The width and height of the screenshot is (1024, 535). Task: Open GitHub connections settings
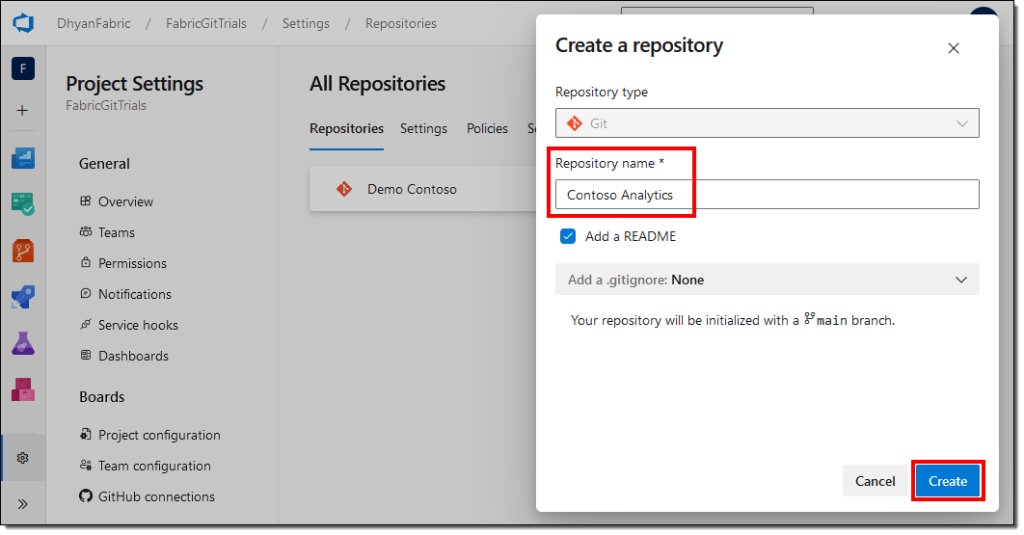[156, 497]
